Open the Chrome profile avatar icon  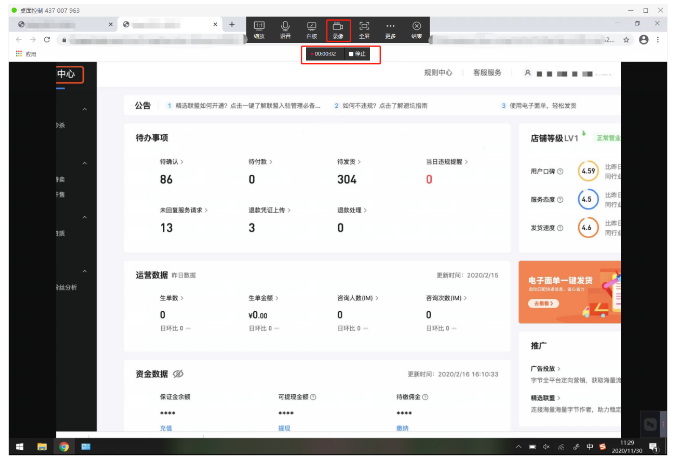pyautogui.click(x=644, y=40)
